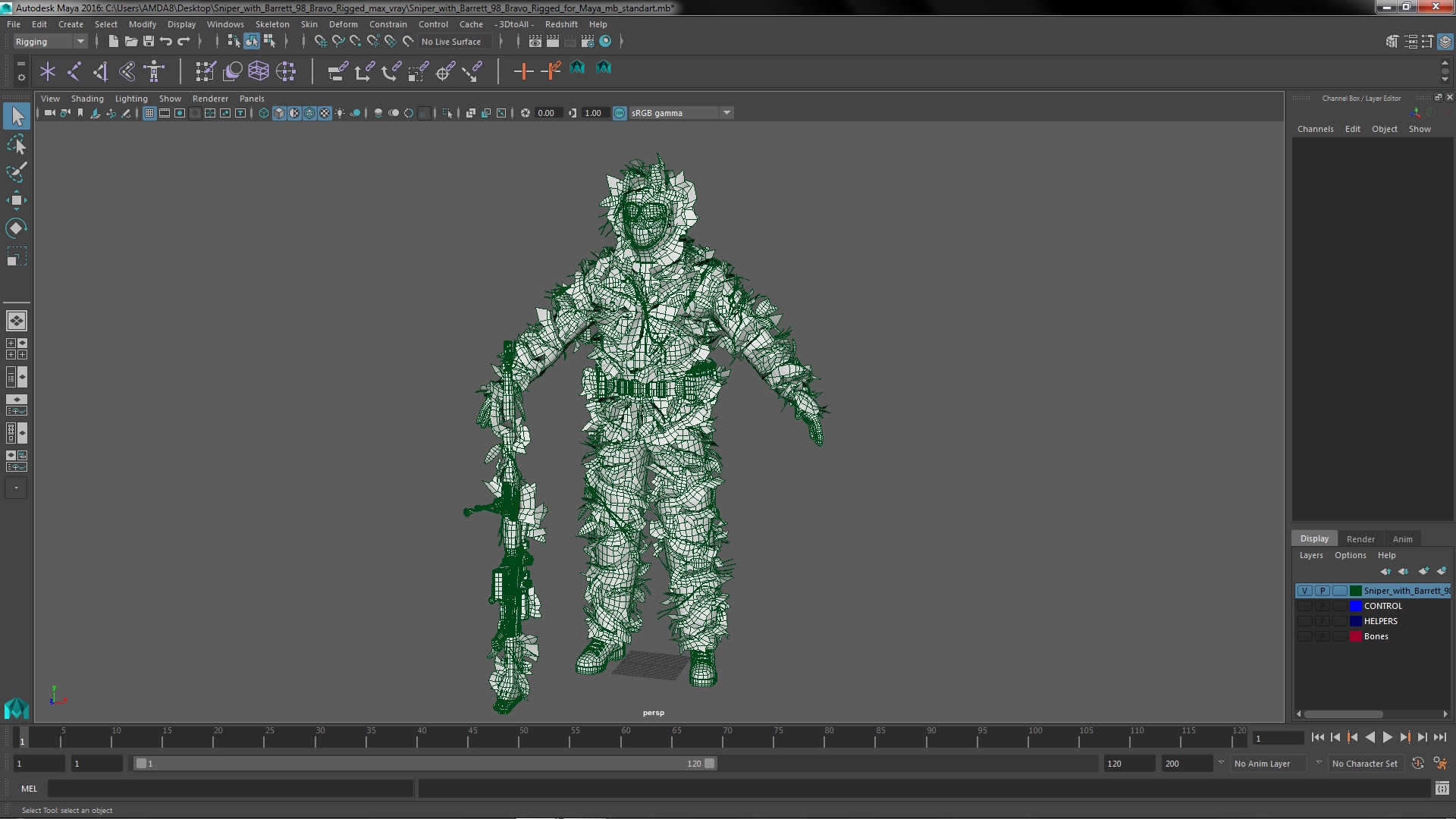Click the layer editor horizontal scrollbar

coord(1342,714)
